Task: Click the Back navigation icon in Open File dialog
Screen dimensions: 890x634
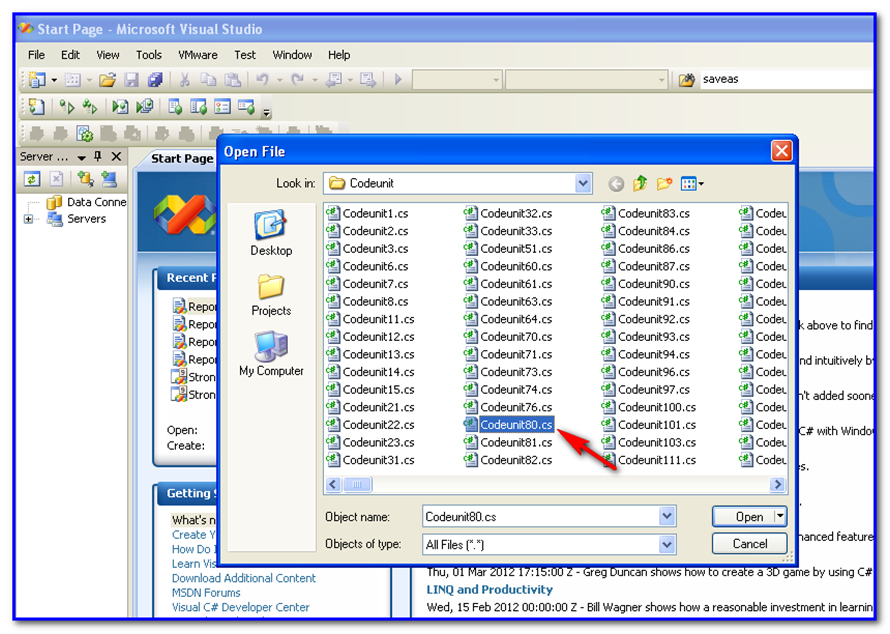Action: pyautogui.click(x=616, y=184)
